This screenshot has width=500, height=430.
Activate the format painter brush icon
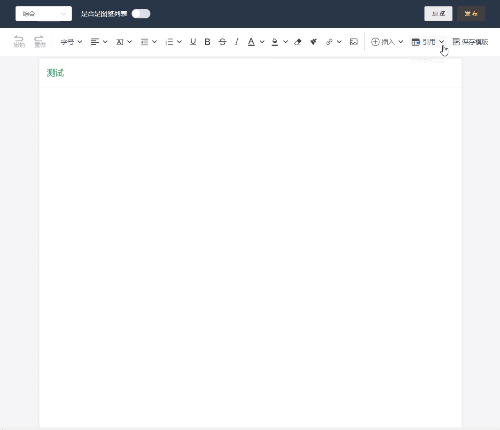[313, 42]
